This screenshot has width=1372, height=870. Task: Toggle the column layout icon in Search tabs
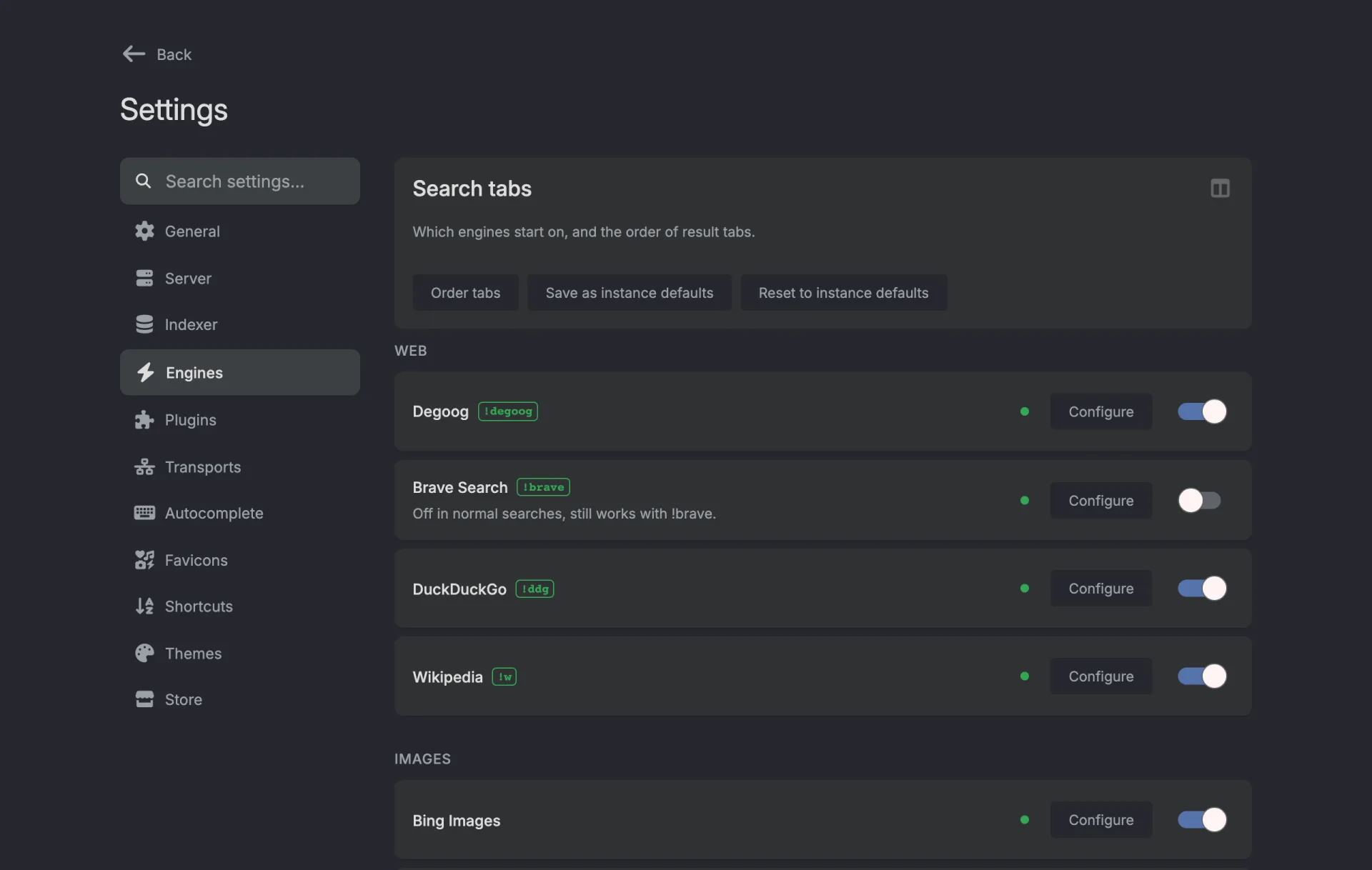click(x=1220, y=189)
